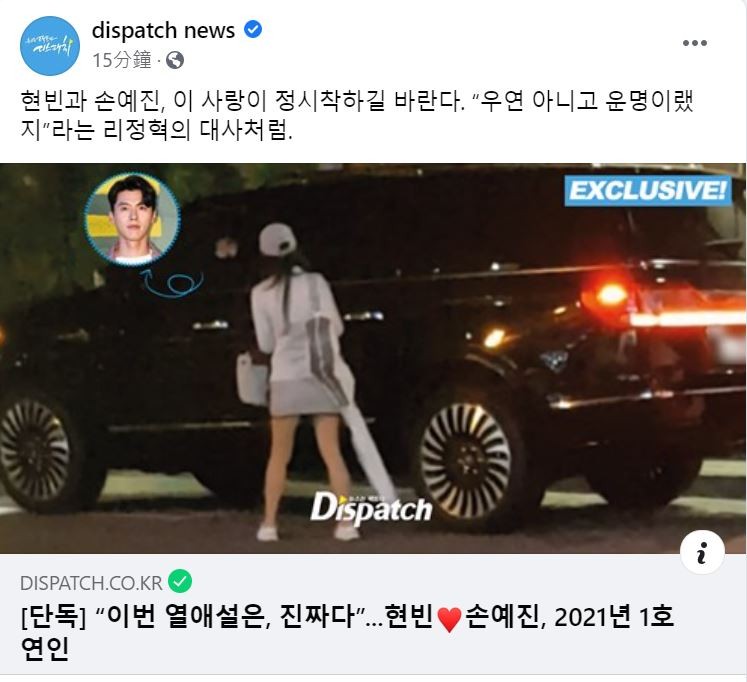Image resolution: width=747 pixels, height=682 pixels.
Task: Open the 15分鐘 post timestamp
Action: pyautogui.click(x=122, y=60)
